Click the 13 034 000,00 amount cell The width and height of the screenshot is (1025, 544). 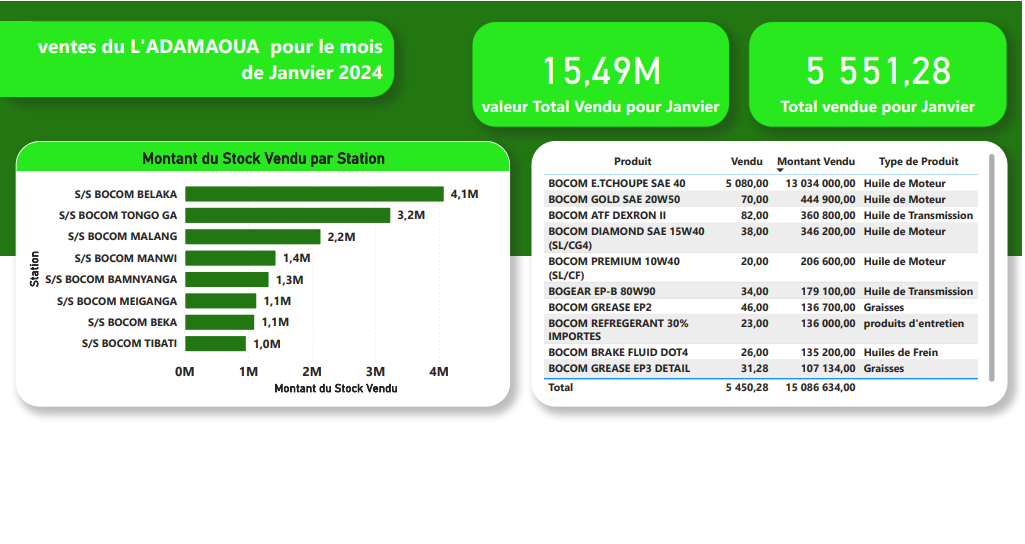(x=820, y=184)
